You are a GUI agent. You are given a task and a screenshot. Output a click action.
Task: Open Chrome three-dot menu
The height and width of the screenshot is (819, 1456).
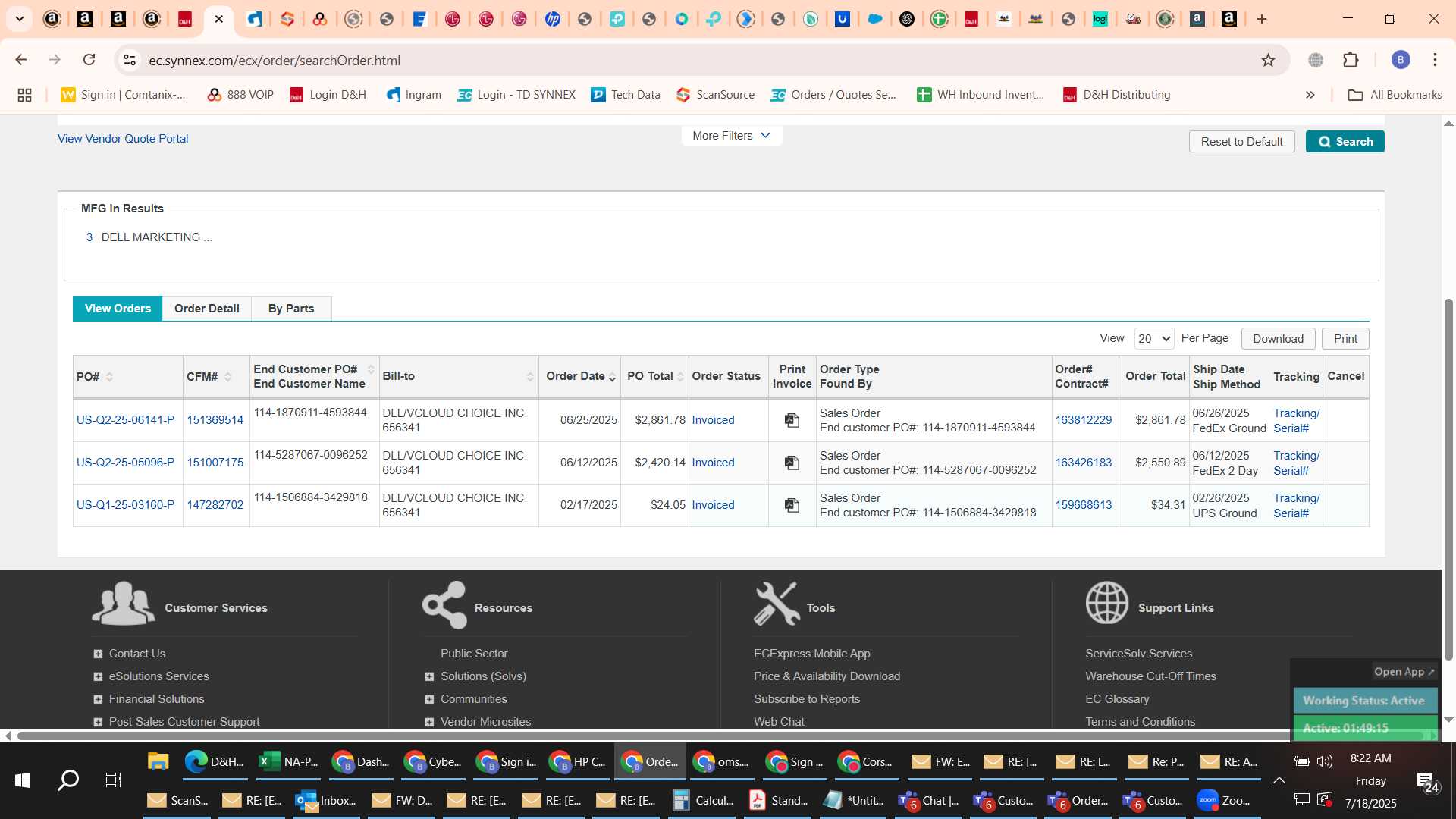1435,60
